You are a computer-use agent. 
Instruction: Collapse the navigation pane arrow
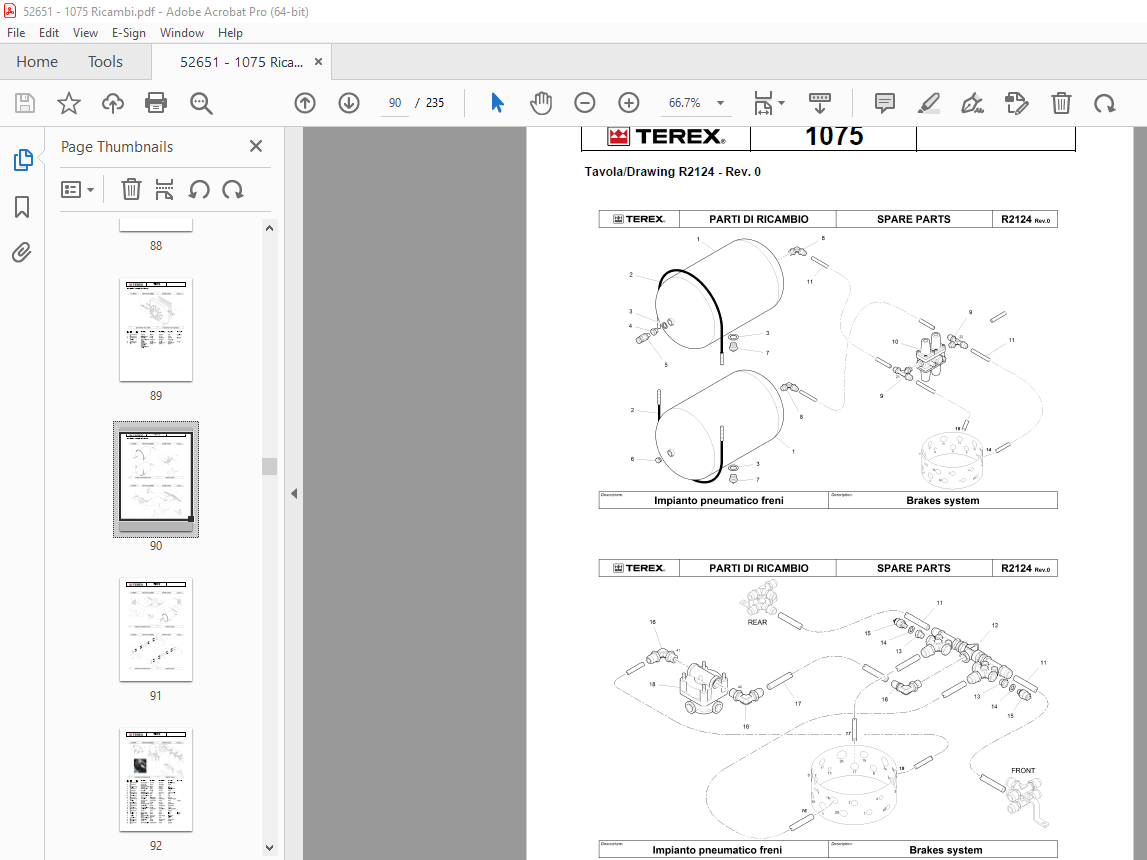point(294,494)
